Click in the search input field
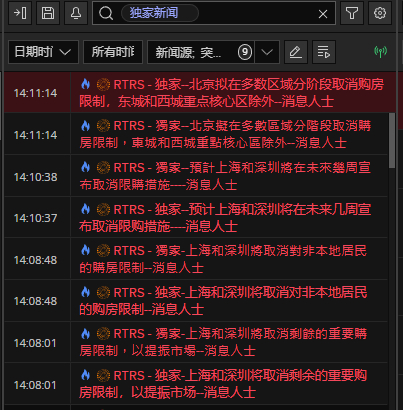 [257, 13]
